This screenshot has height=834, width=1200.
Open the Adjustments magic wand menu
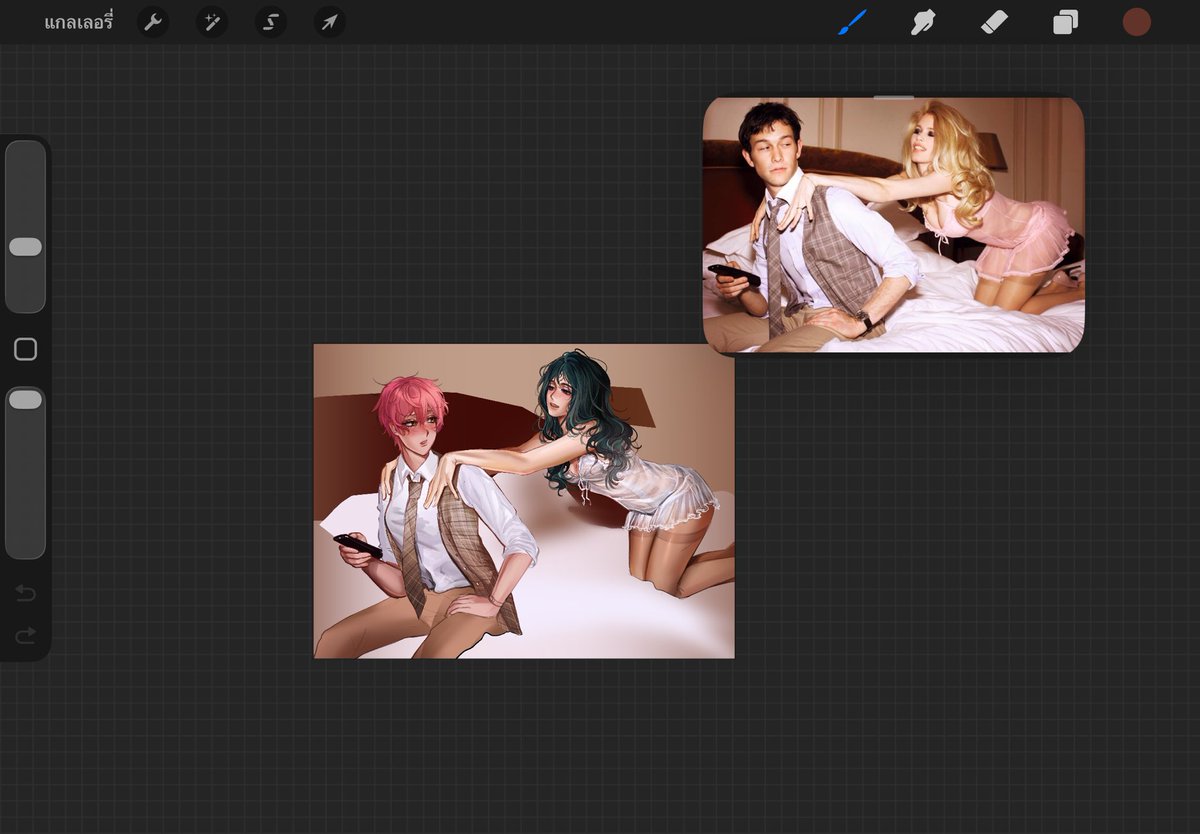[x=211, y=22]
